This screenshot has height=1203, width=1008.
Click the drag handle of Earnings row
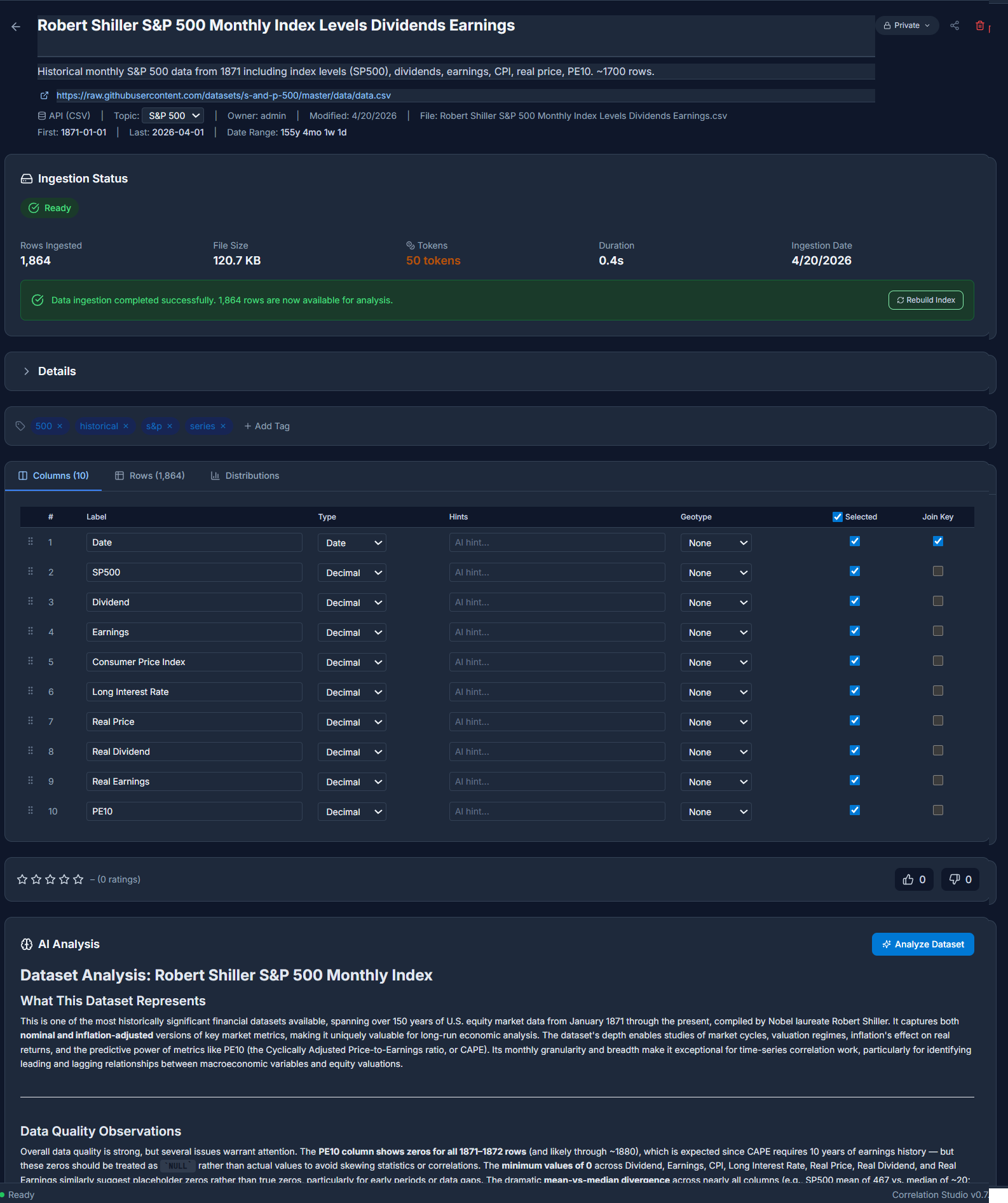(x=31, y=631)
